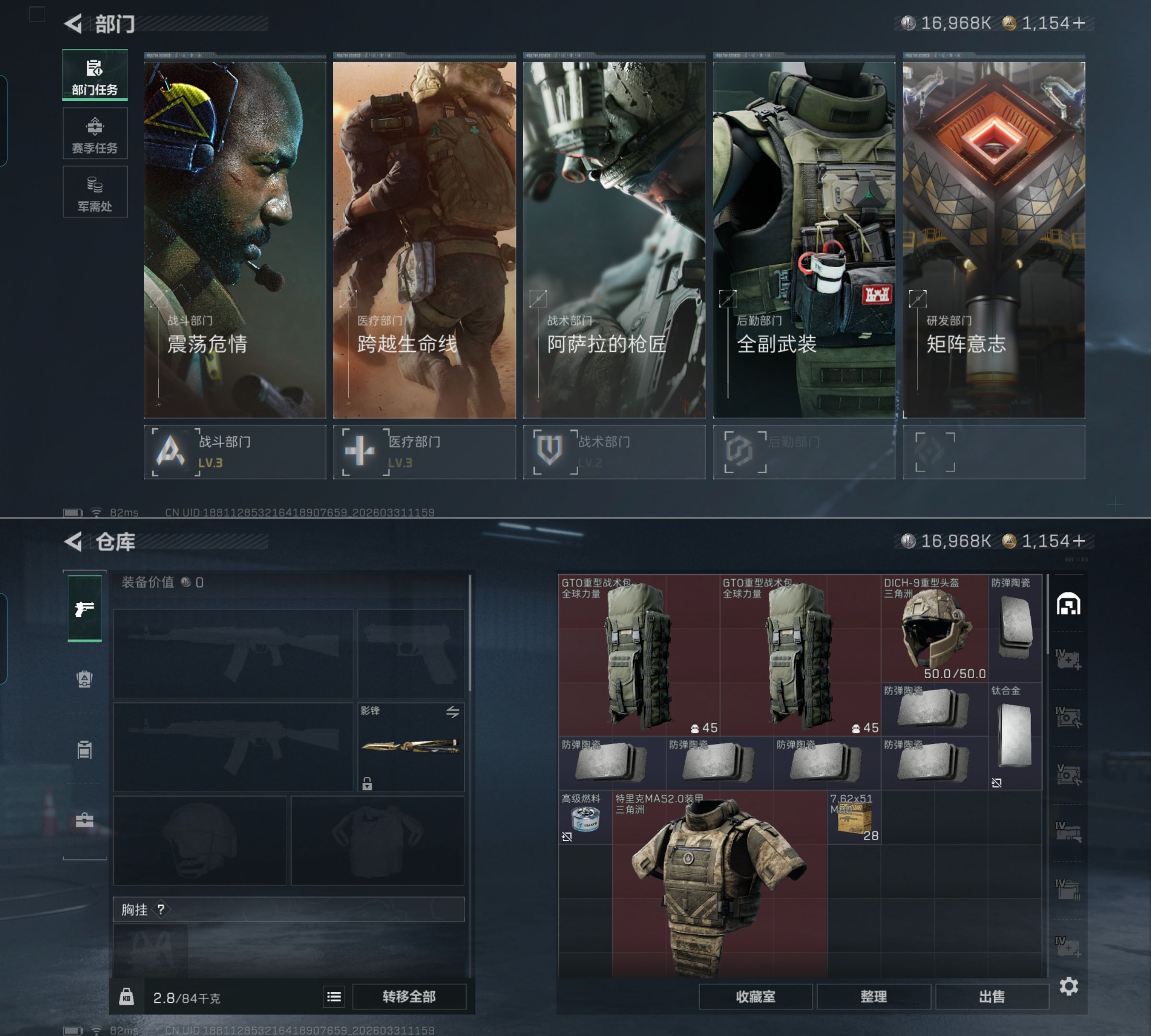Switch to the 军需处 tab

pos(95,192)
